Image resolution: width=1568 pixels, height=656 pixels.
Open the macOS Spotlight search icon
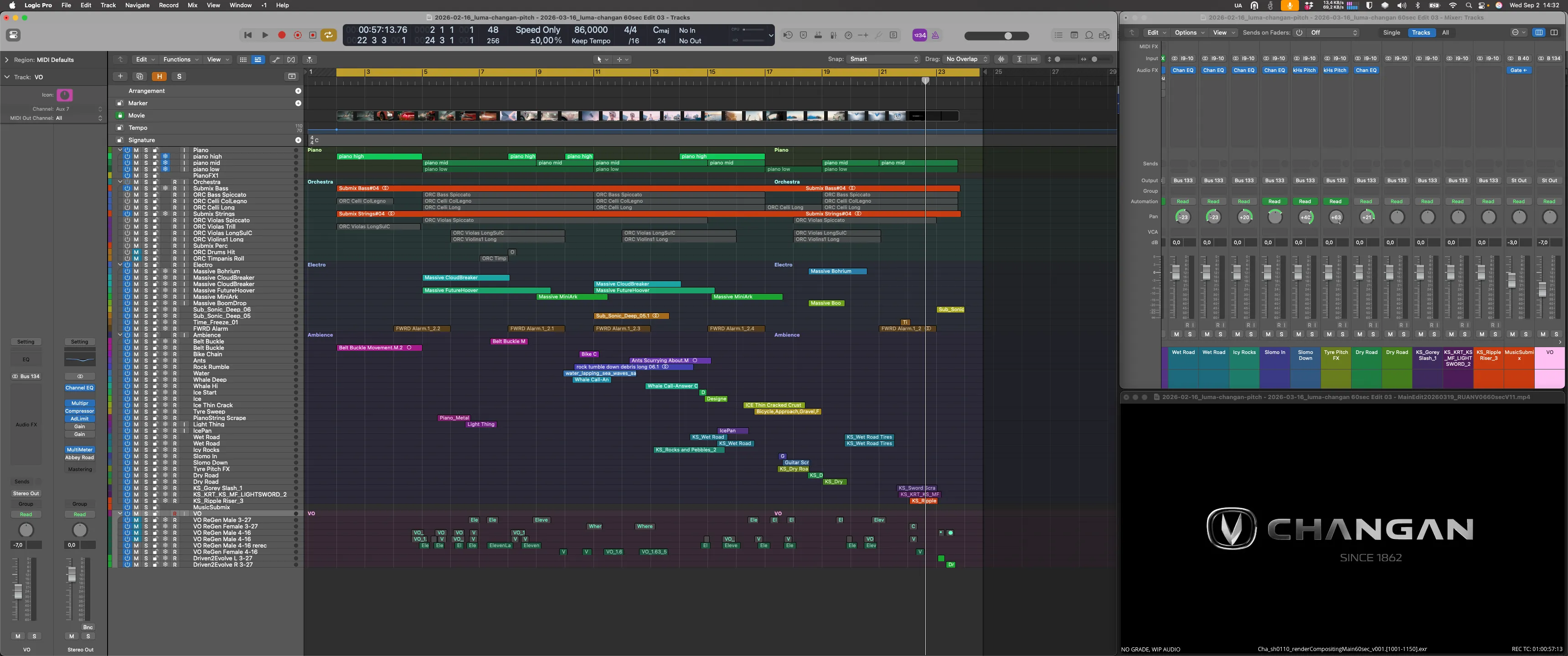click(1469, 5)
